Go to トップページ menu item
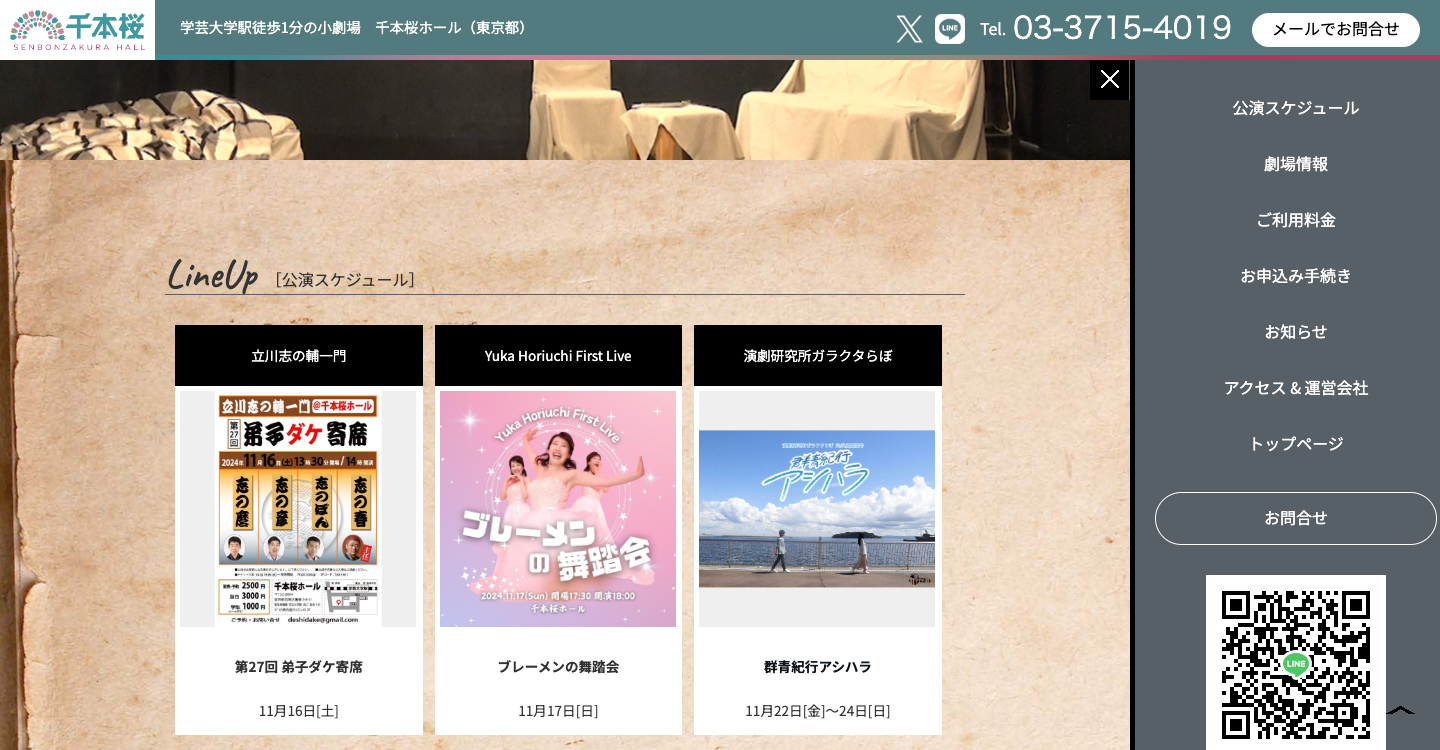 pos(1295,444)
